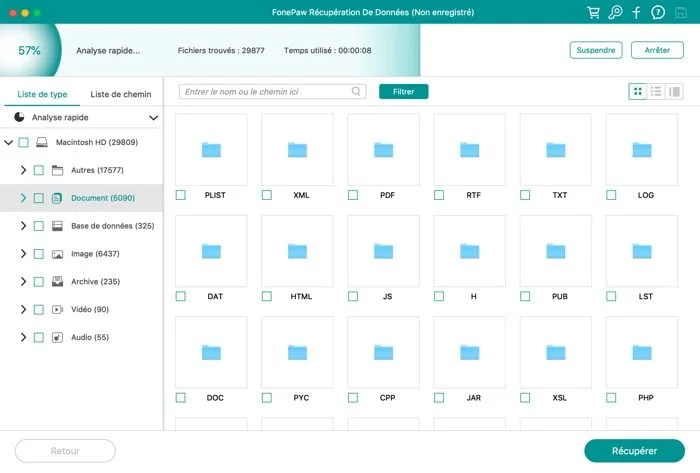
Task: Click the save scan icon in title bar
Action: pyautogui.click(x=680, y=12)
